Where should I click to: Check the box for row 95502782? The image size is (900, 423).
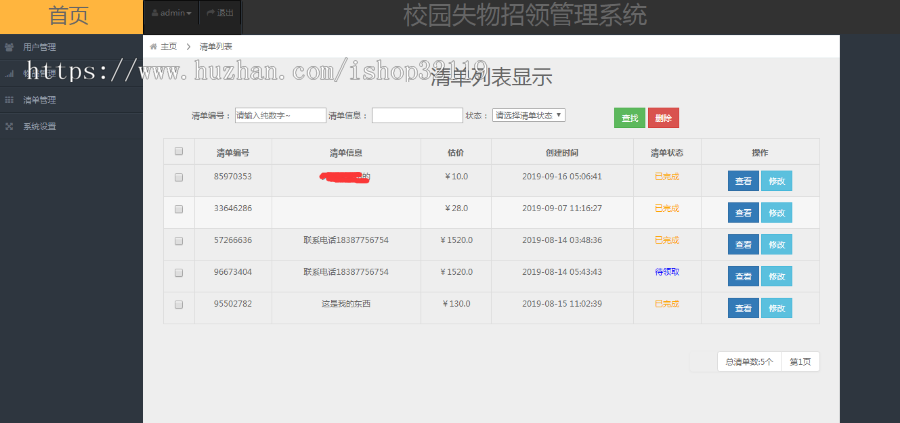pos(179,305)
